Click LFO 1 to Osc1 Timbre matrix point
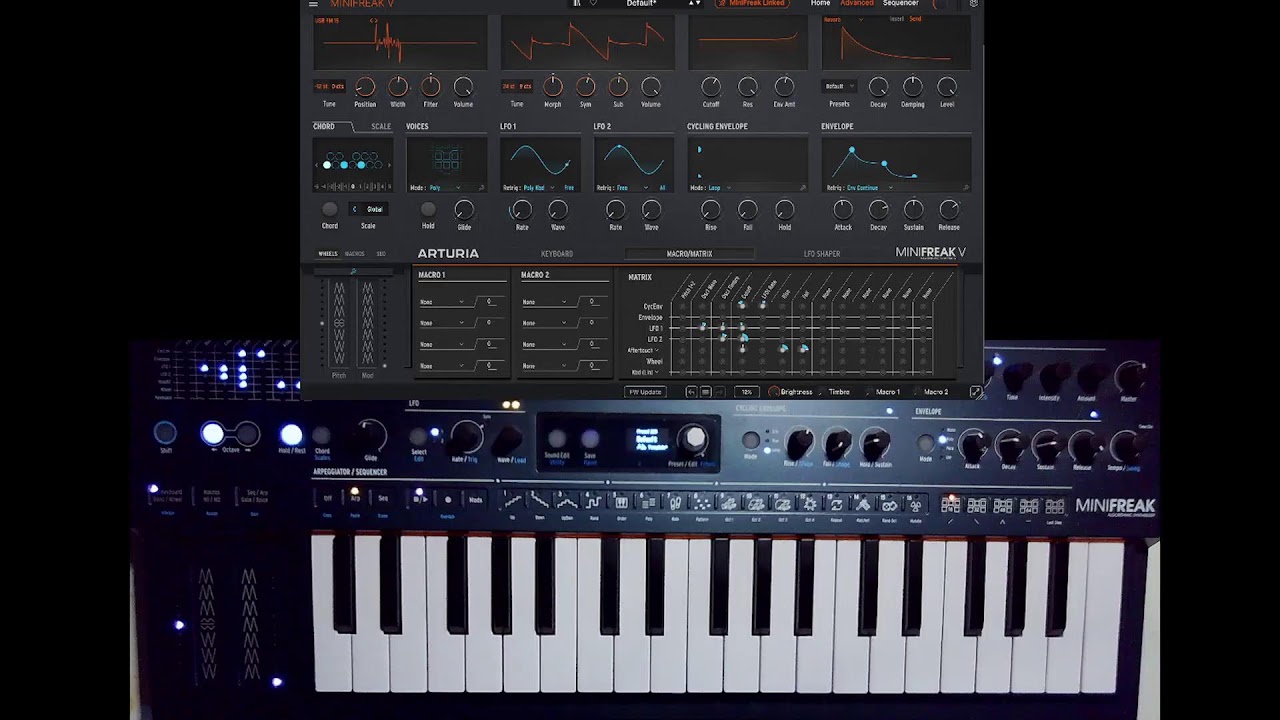Image resolution: width=1280 pixels, height=720 pixels. point(722,328)
